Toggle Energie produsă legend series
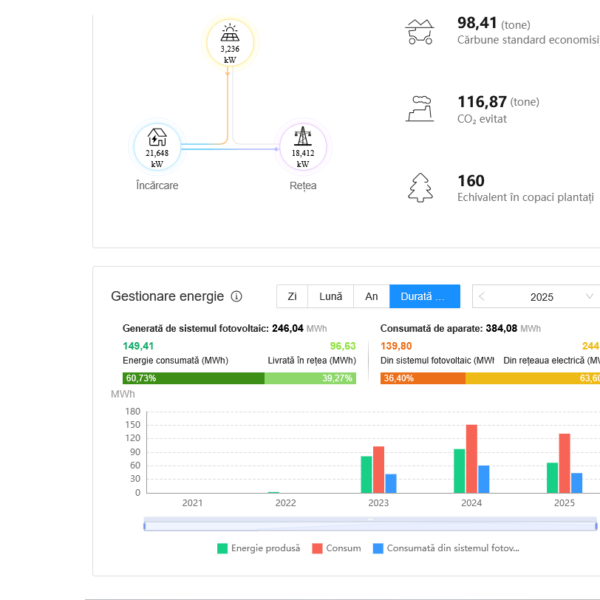Image resolution: width=600 pixels, height=600 pixels. coord(258,548)
